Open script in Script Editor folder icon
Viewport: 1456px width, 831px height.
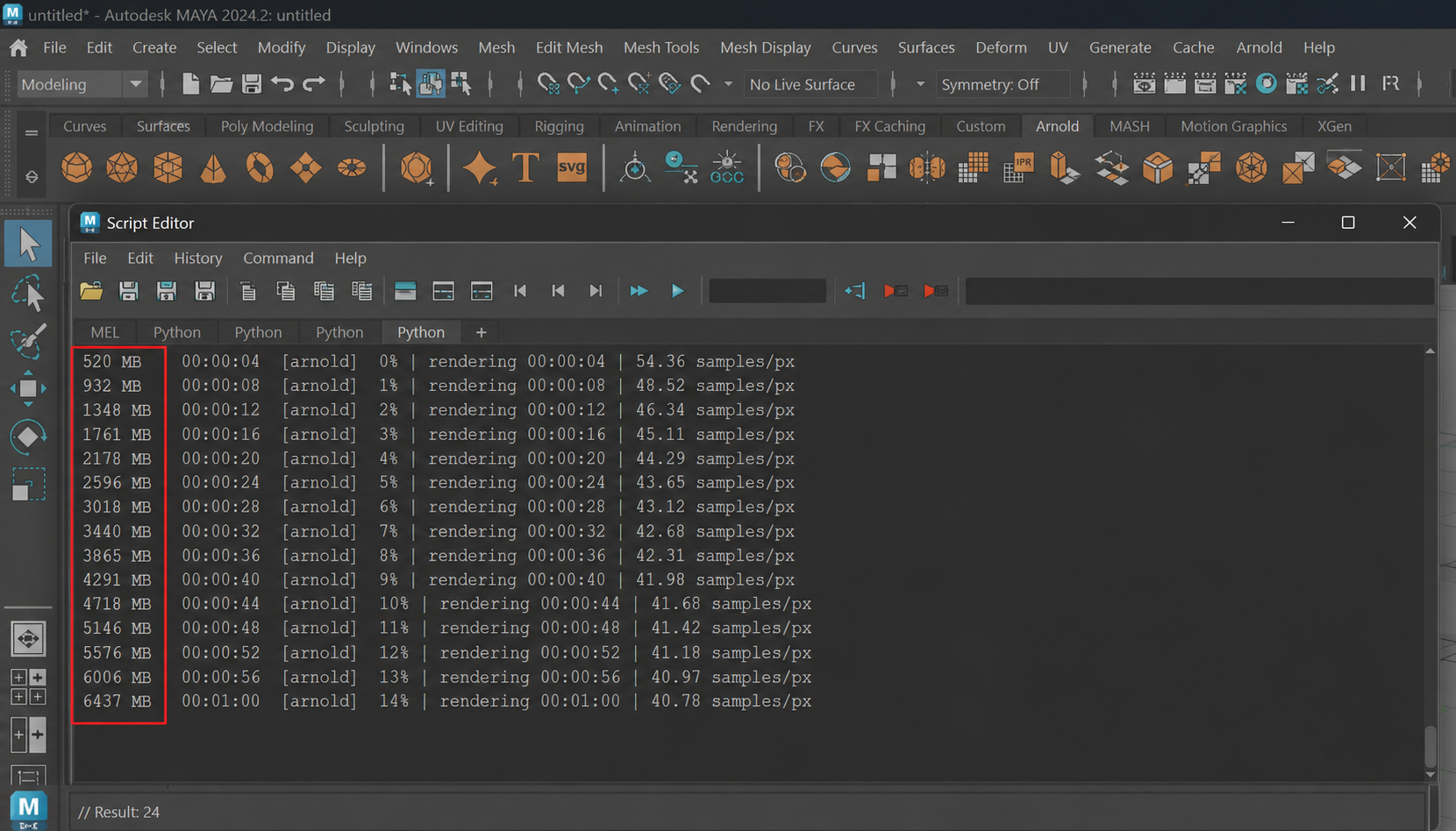point(91,291)
